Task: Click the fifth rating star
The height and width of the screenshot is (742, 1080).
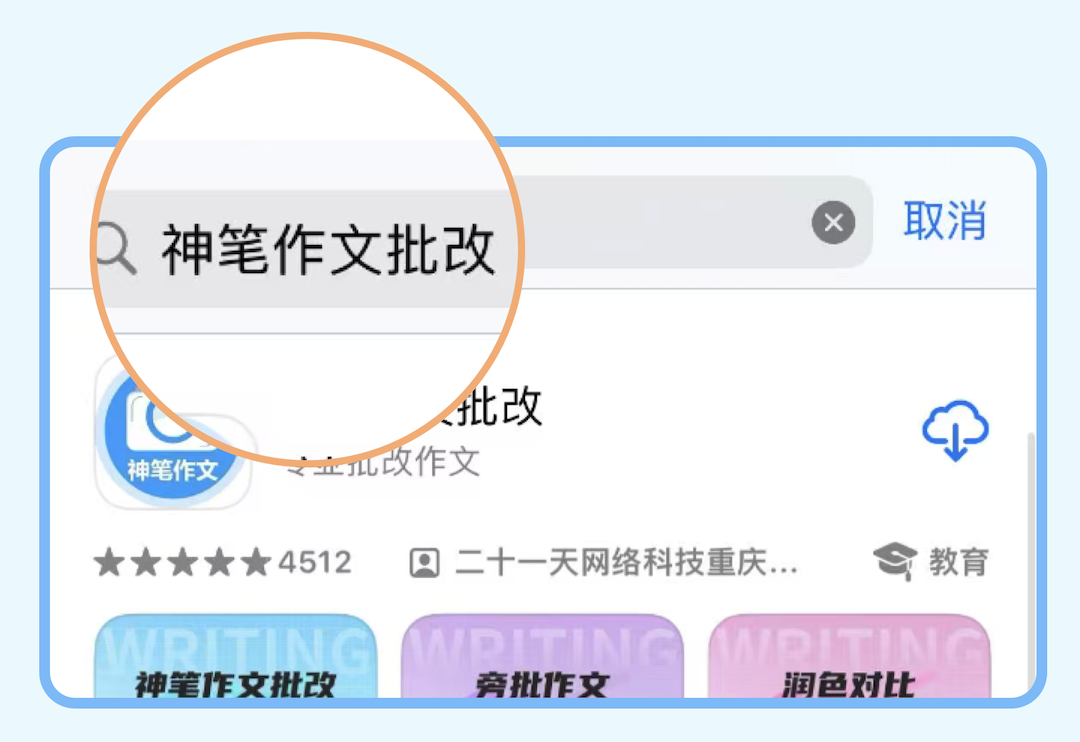Action: (256, 561)
